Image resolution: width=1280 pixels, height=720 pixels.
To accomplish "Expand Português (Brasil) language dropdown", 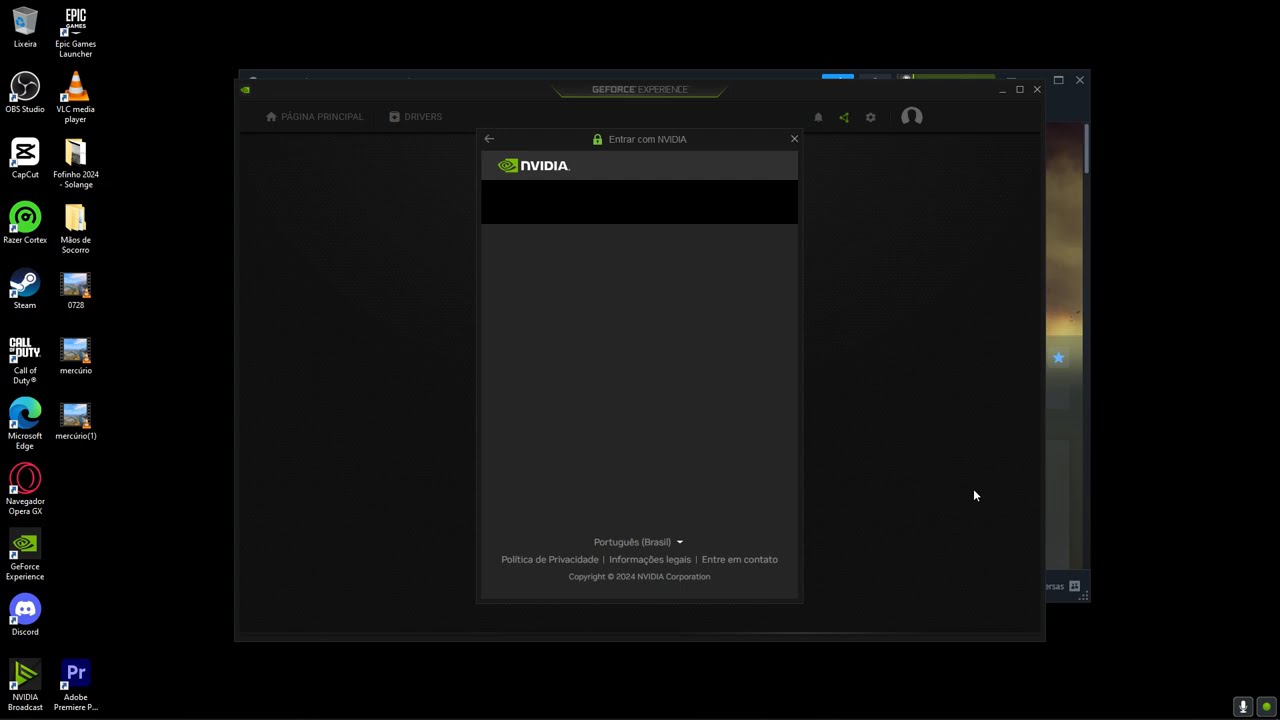I will click(638, 542).
